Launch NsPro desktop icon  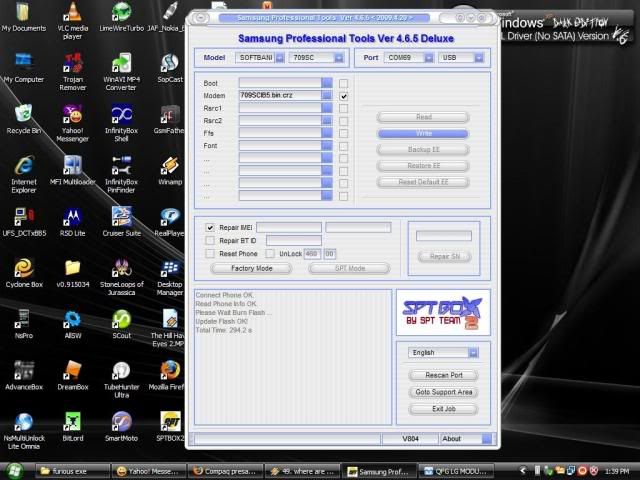point(24,324)
